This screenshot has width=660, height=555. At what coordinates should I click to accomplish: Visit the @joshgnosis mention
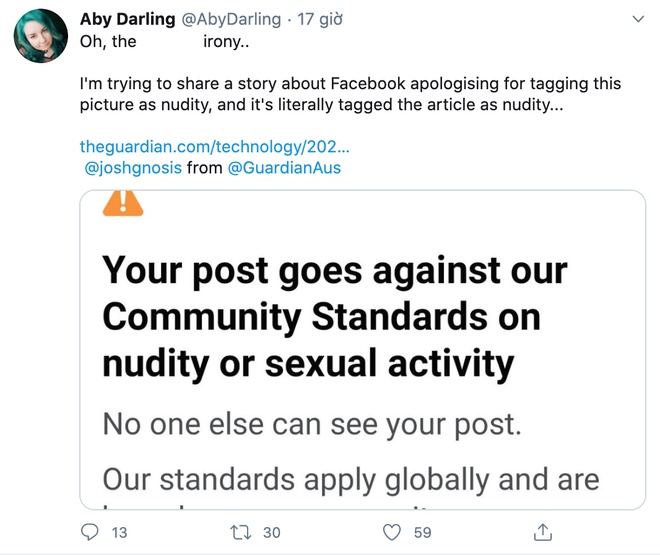134,167
